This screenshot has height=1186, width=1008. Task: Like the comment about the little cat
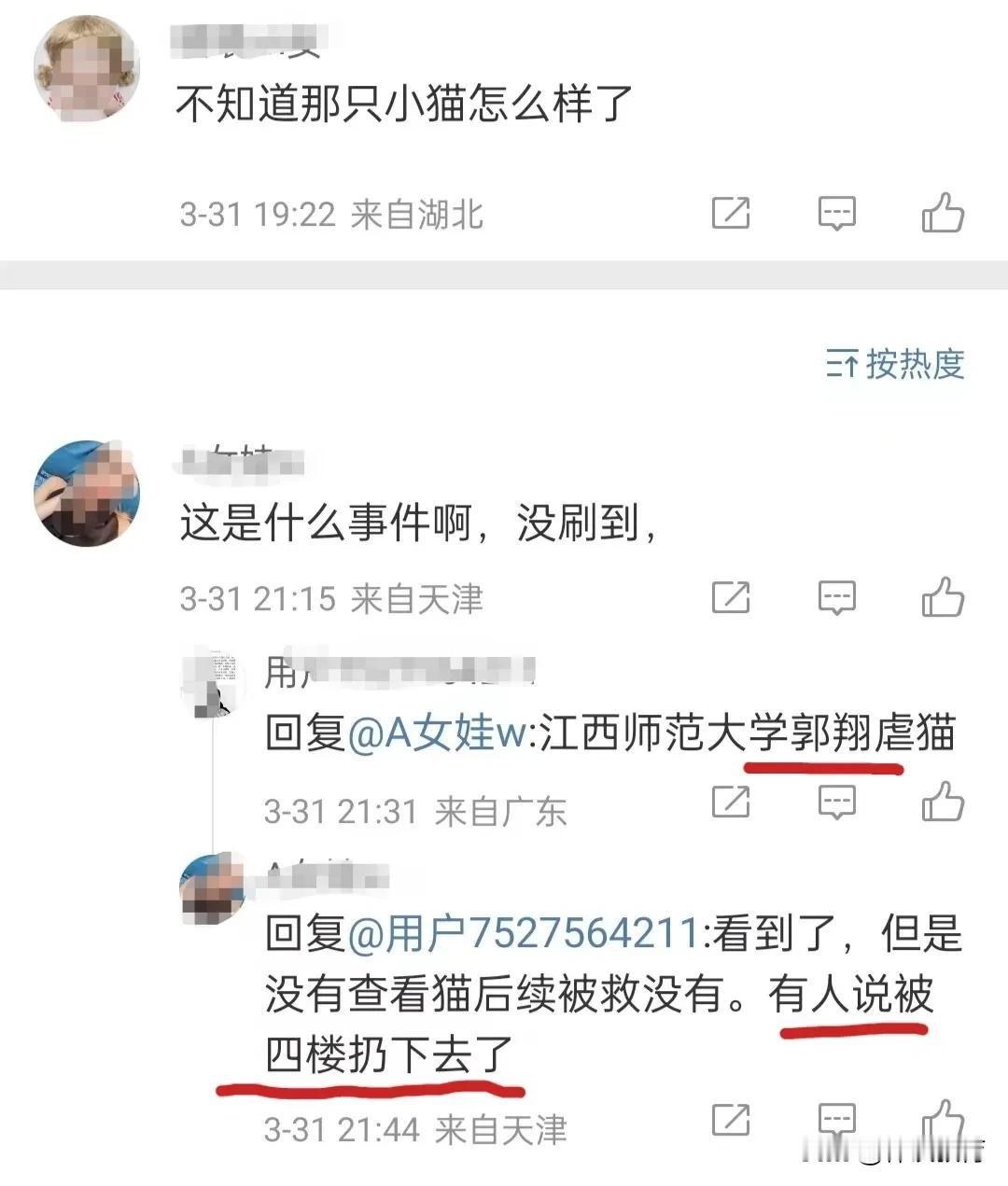pyautogui.click(x=943, y=214)
